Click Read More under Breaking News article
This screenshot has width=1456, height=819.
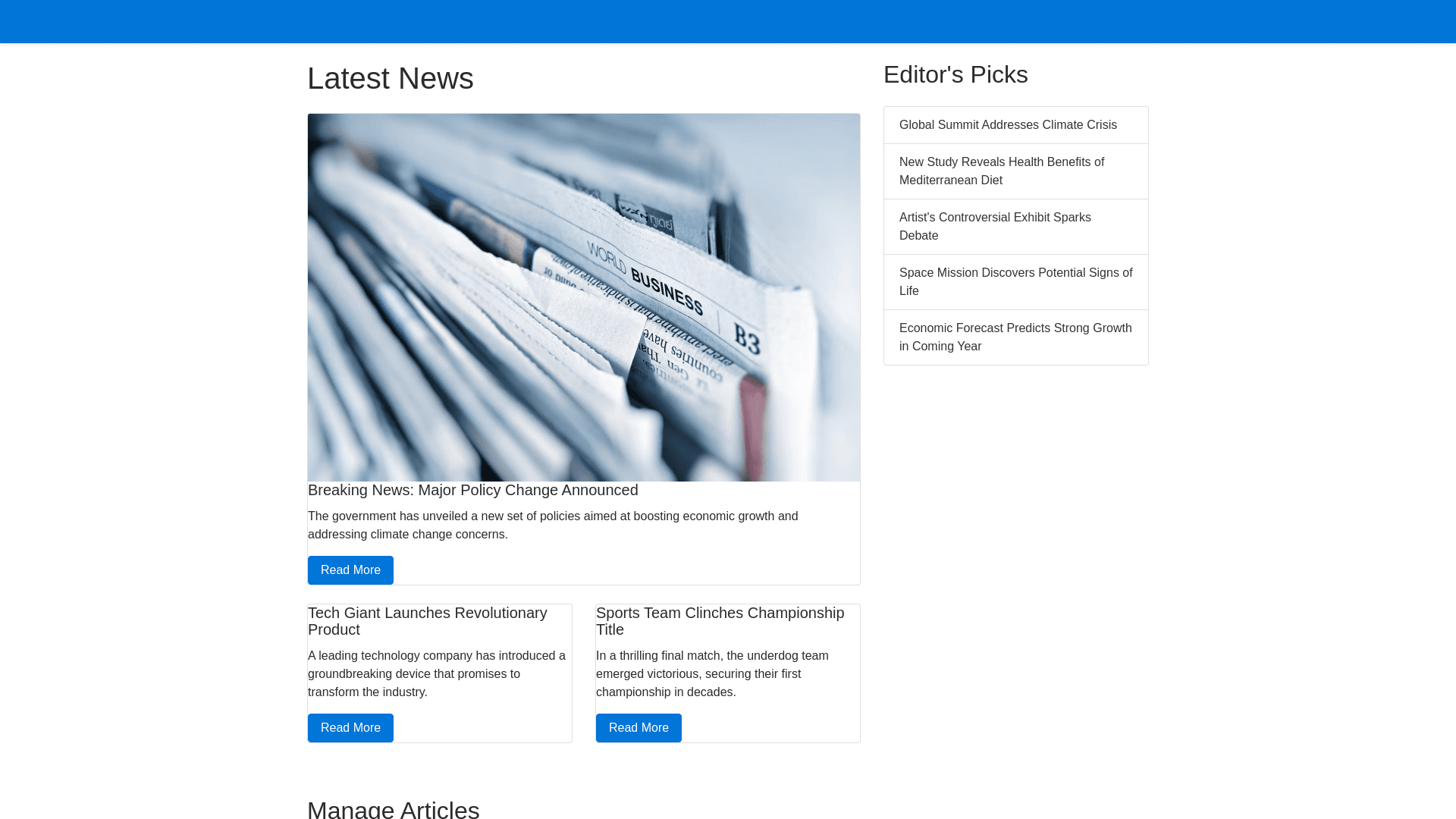(350, 570)
